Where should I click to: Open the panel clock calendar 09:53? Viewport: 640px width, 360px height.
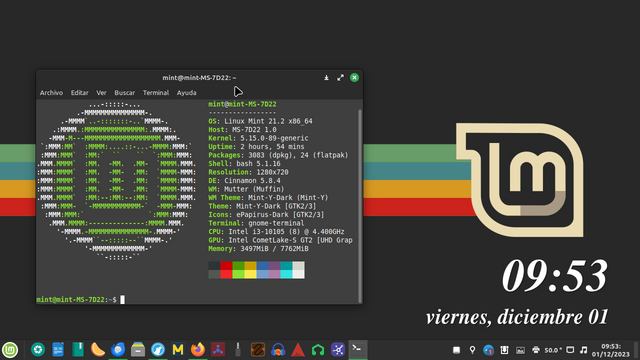611,350
